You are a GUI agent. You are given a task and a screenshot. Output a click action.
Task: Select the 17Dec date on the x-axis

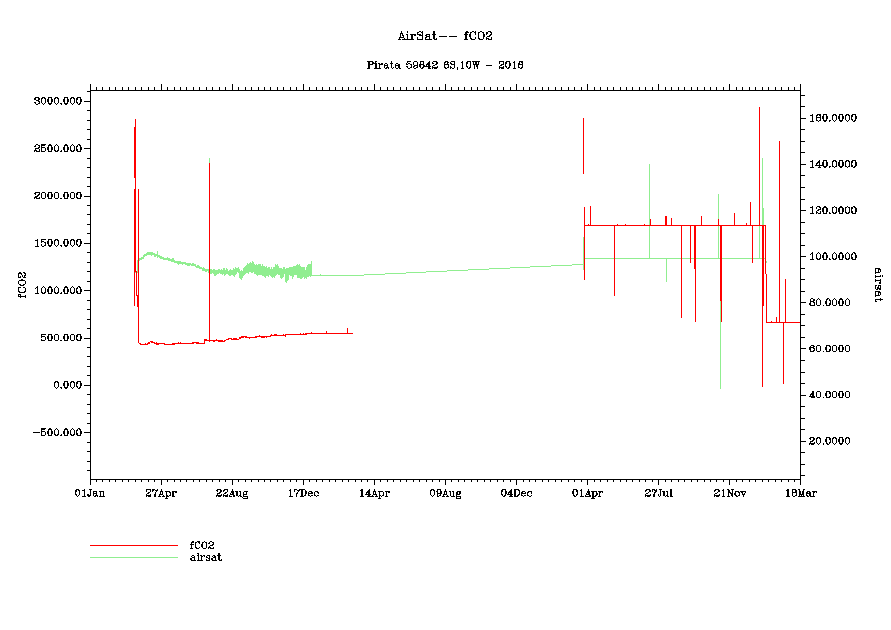302,493
